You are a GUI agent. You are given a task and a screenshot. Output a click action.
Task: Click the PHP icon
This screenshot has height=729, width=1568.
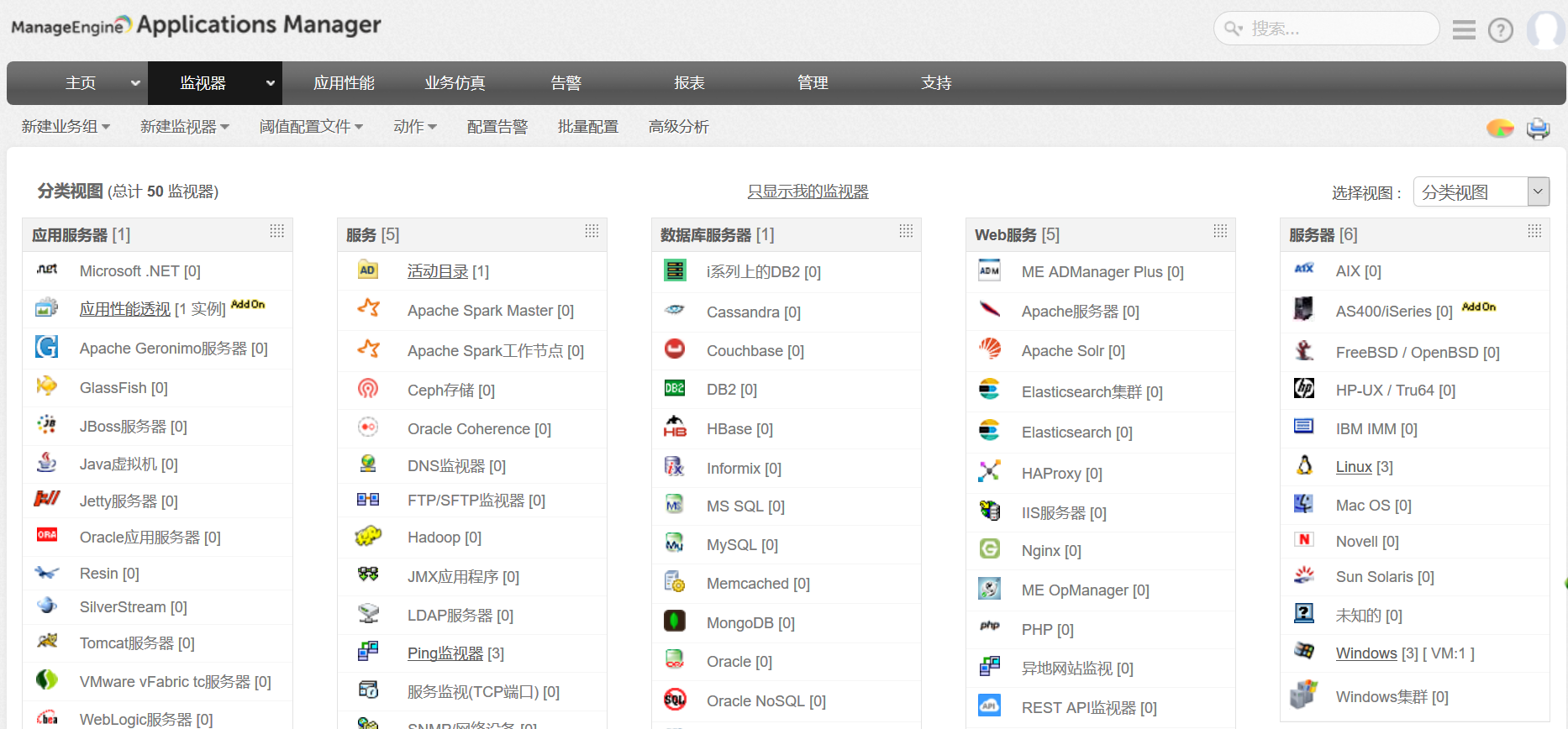pos(990,626)
